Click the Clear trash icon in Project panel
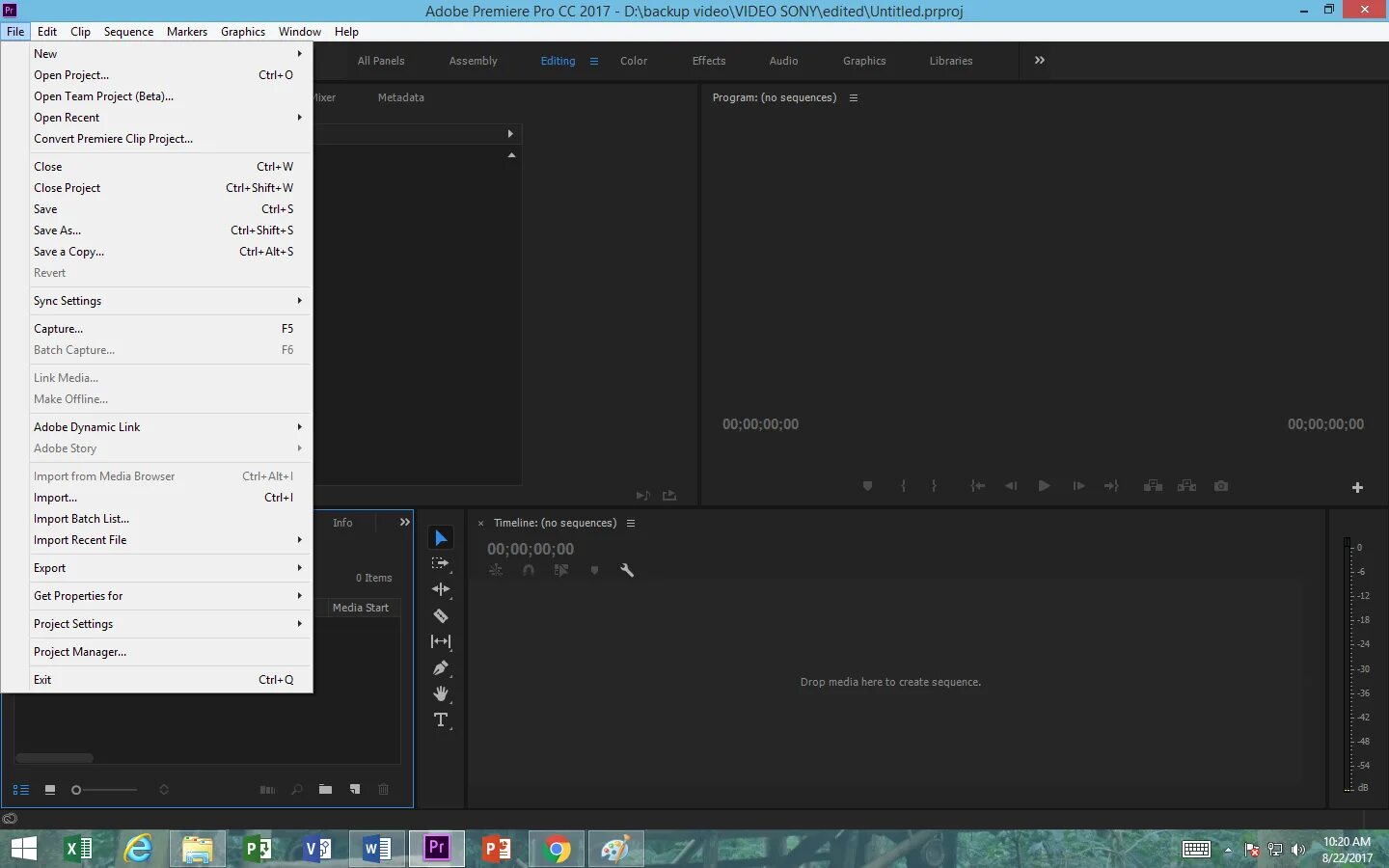This screenshot has height=868, width=1389. [383, 789]
